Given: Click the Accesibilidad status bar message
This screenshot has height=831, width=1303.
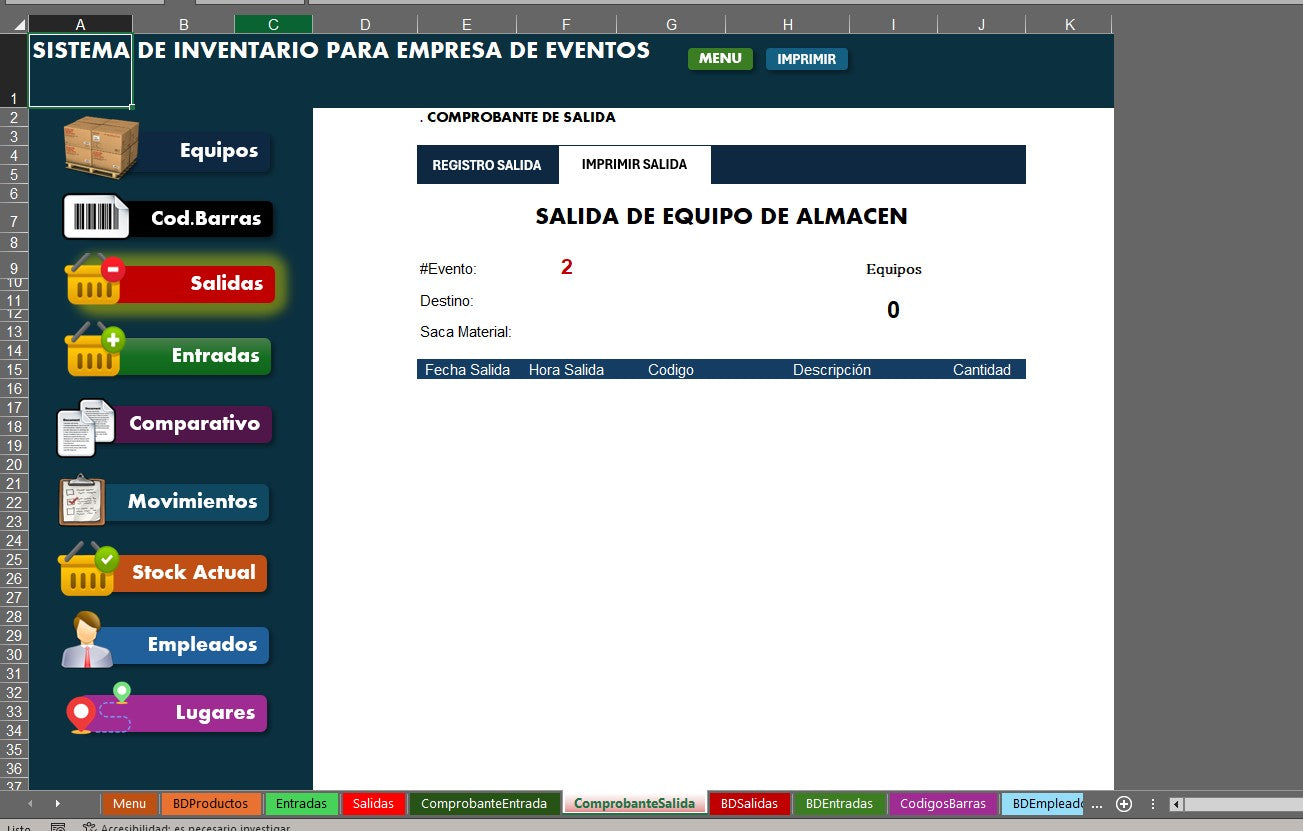Looking at the screenshot, I should (186, 827).
